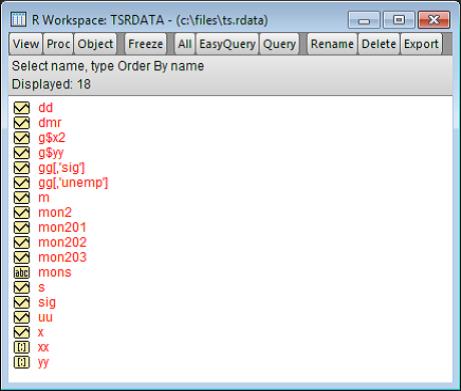Open the View menu

click(26, 44)
